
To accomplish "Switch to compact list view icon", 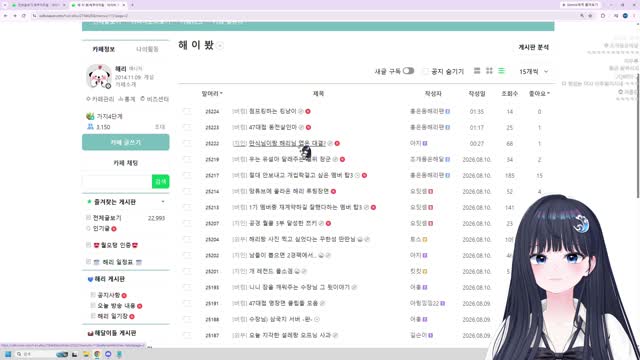I will tap(501, 71).
